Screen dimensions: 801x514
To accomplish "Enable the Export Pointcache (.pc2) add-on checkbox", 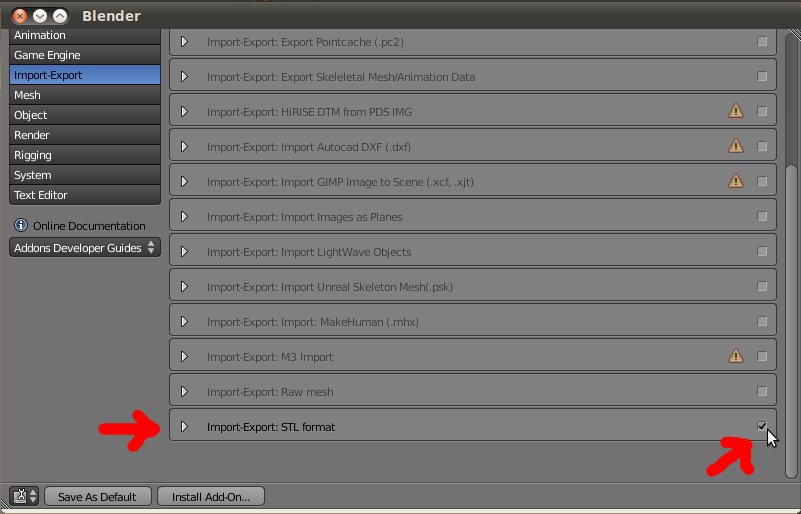I will 762,42.
